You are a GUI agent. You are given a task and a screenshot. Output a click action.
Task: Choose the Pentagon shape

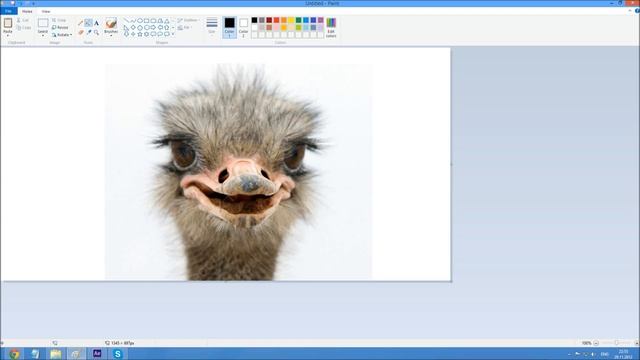coord(140,28)
